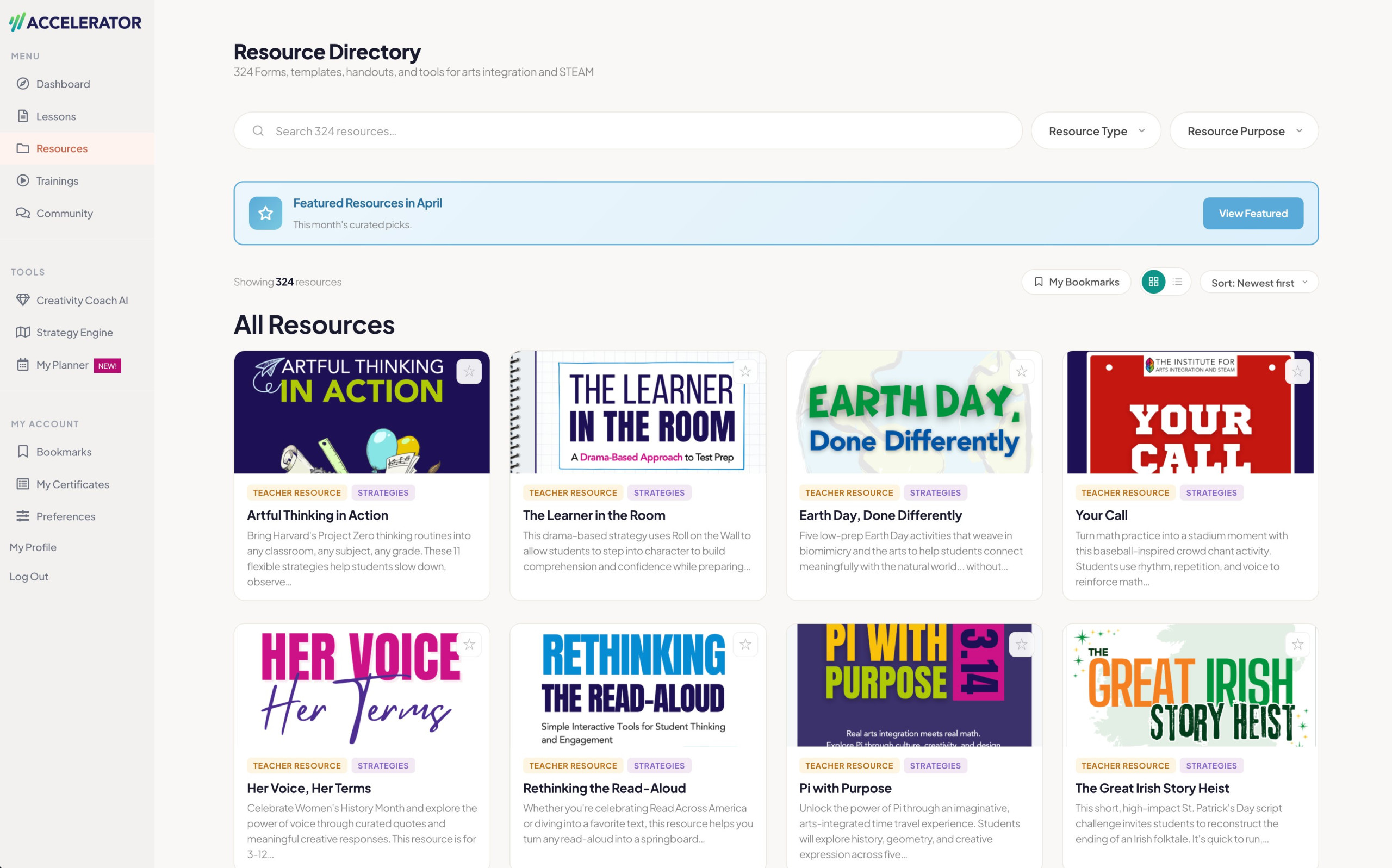The height and width of the screenshot is (868, 1392).
Task: Click the Search 324 resources field
Action: coord(627,131)
